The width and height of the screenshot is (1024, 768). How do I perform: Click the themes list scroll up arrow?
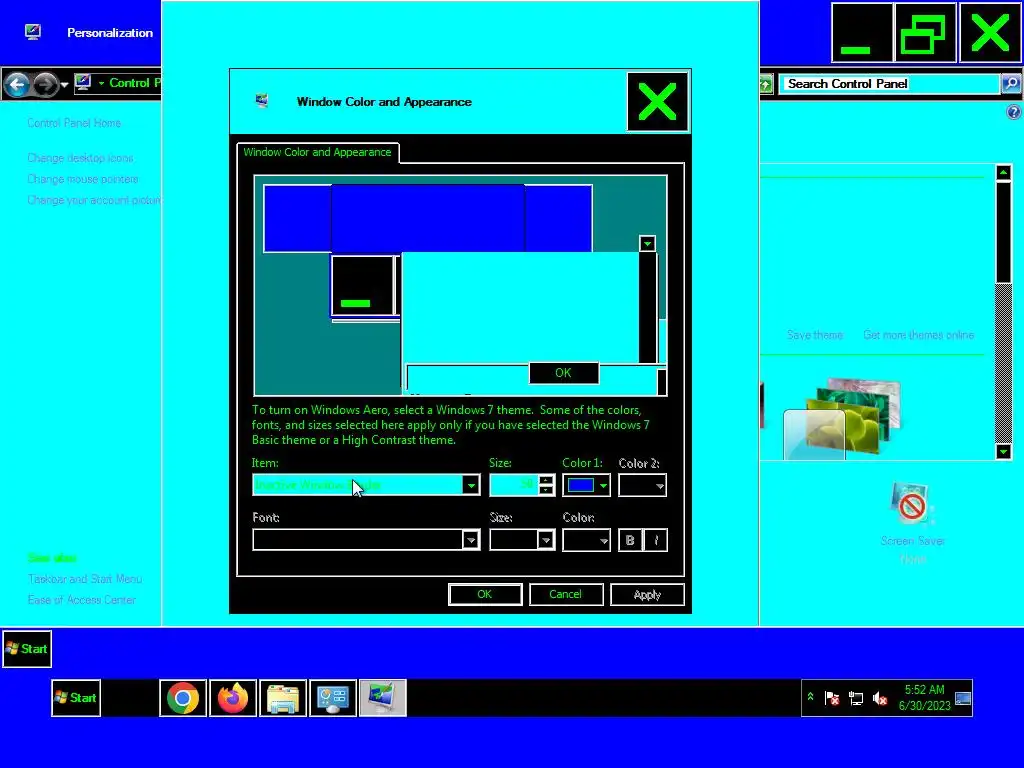(x=1004, y=172)
